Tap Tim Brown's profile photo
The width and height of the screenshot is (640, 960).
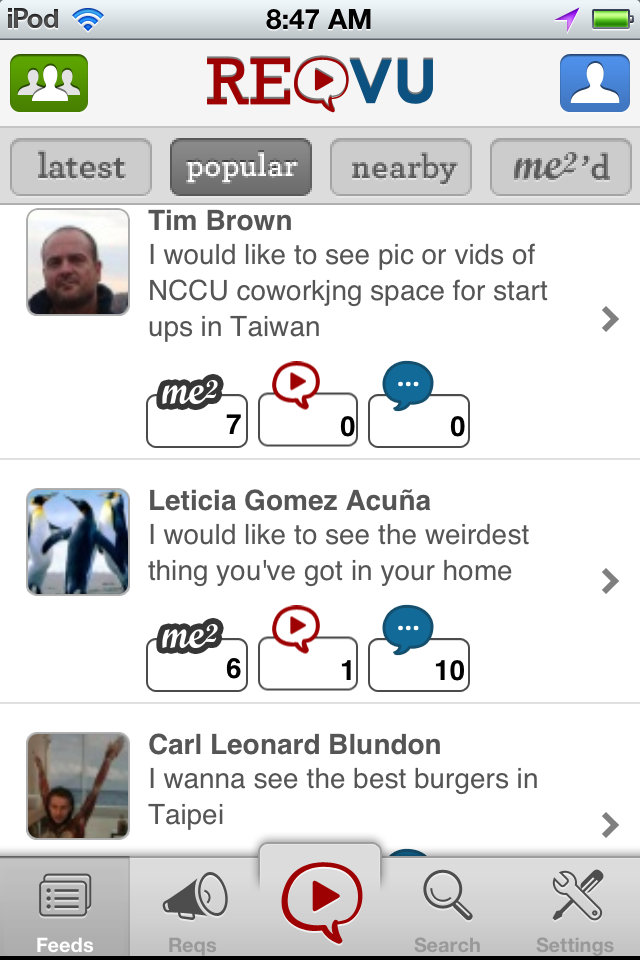(78, 262)
